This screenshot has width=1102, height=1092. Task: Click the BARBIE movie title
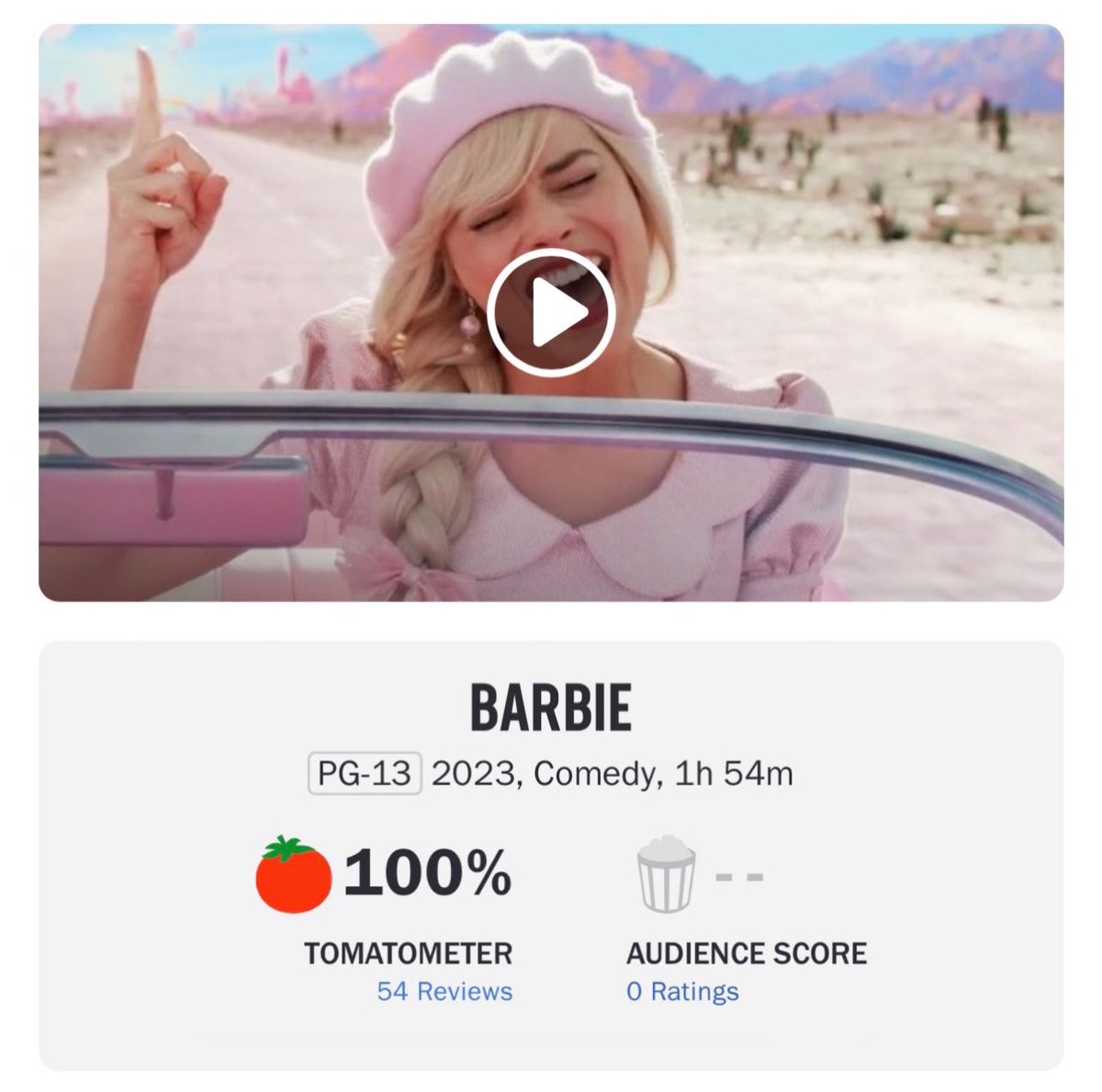point(551,708)
